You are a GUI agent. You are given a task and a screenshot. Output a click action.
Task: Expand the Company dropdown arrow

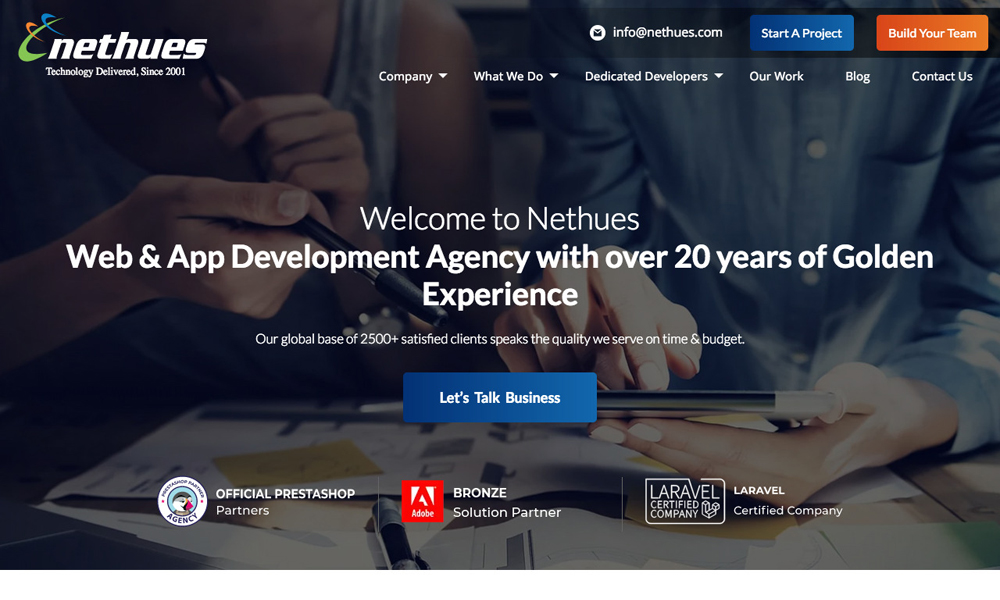pyautogui.click(x=443, y=76)
